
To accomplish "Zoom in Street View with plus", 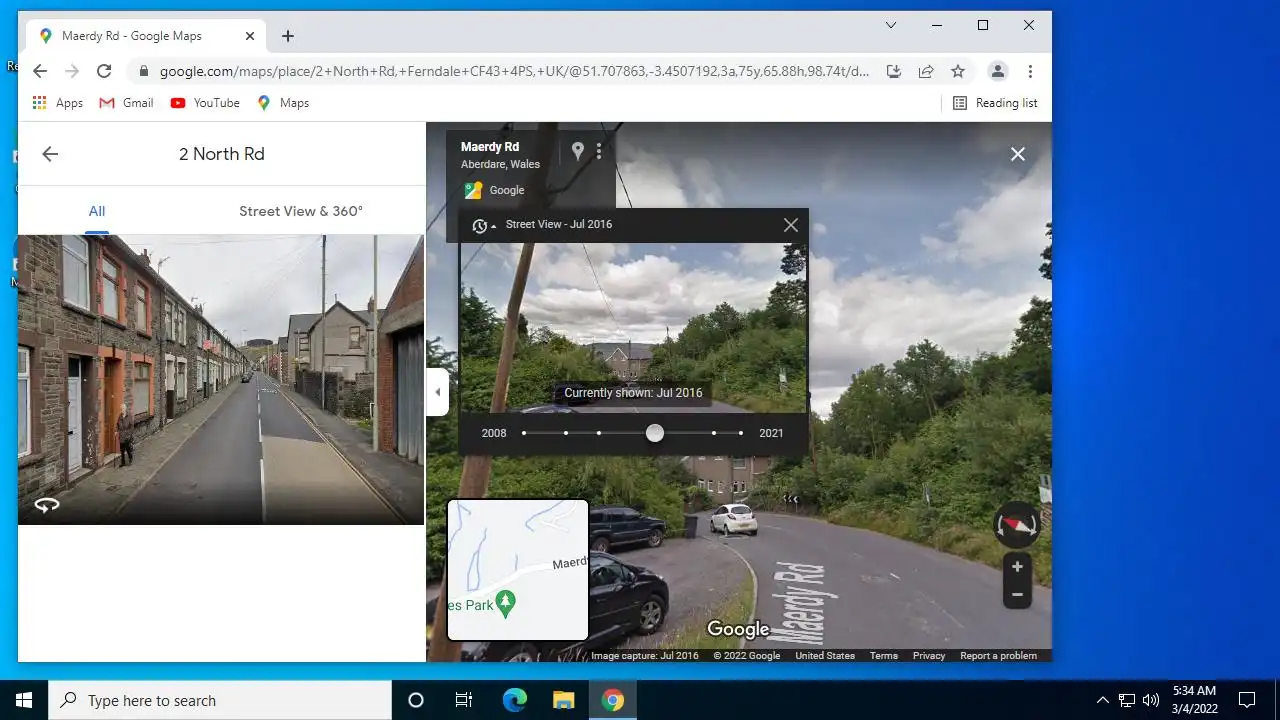I will tap(1017, 567).
